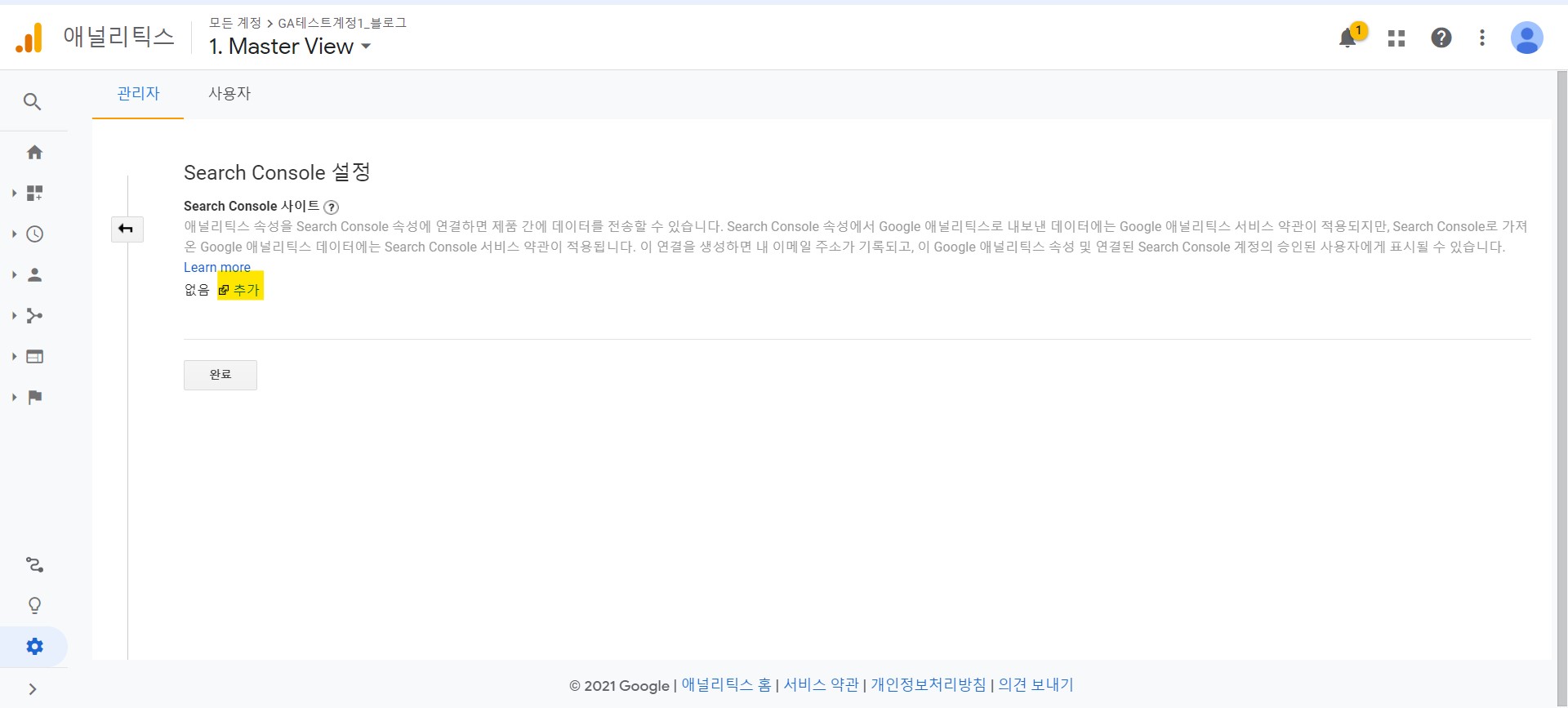Open the three-dot more options menu

(1482, 38)
